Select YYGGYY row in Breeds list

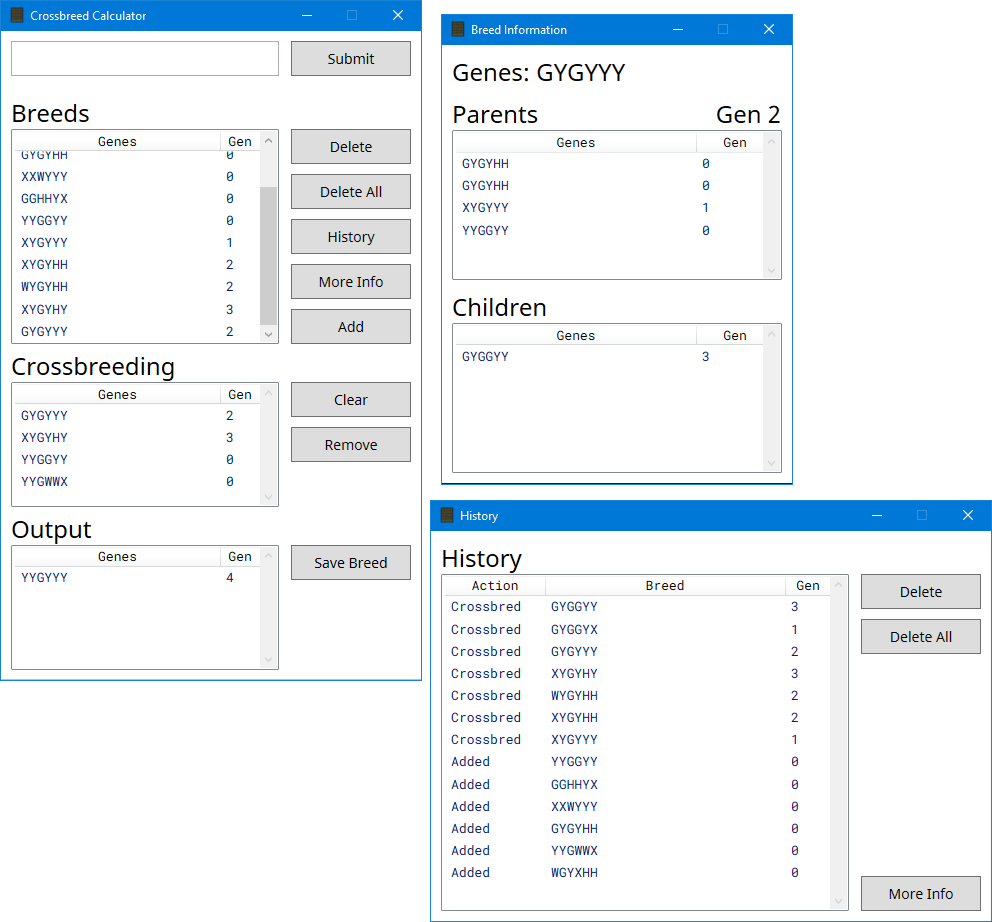click(x=136, y=221)
